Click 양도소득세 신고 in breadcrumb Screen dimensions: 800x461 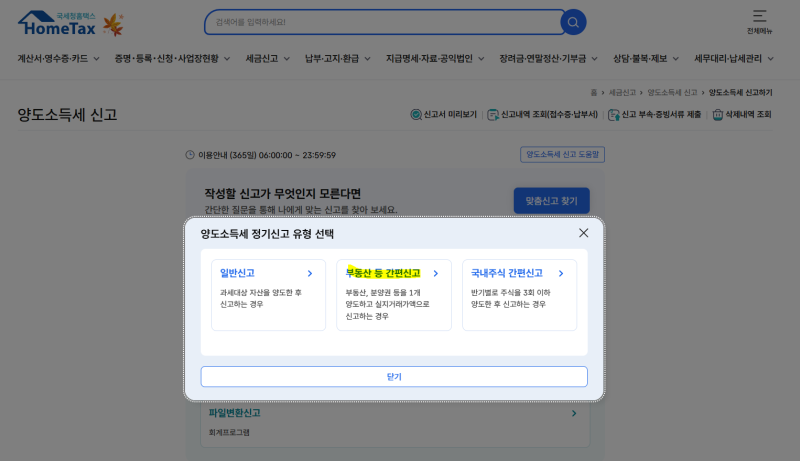pos(672,92)
